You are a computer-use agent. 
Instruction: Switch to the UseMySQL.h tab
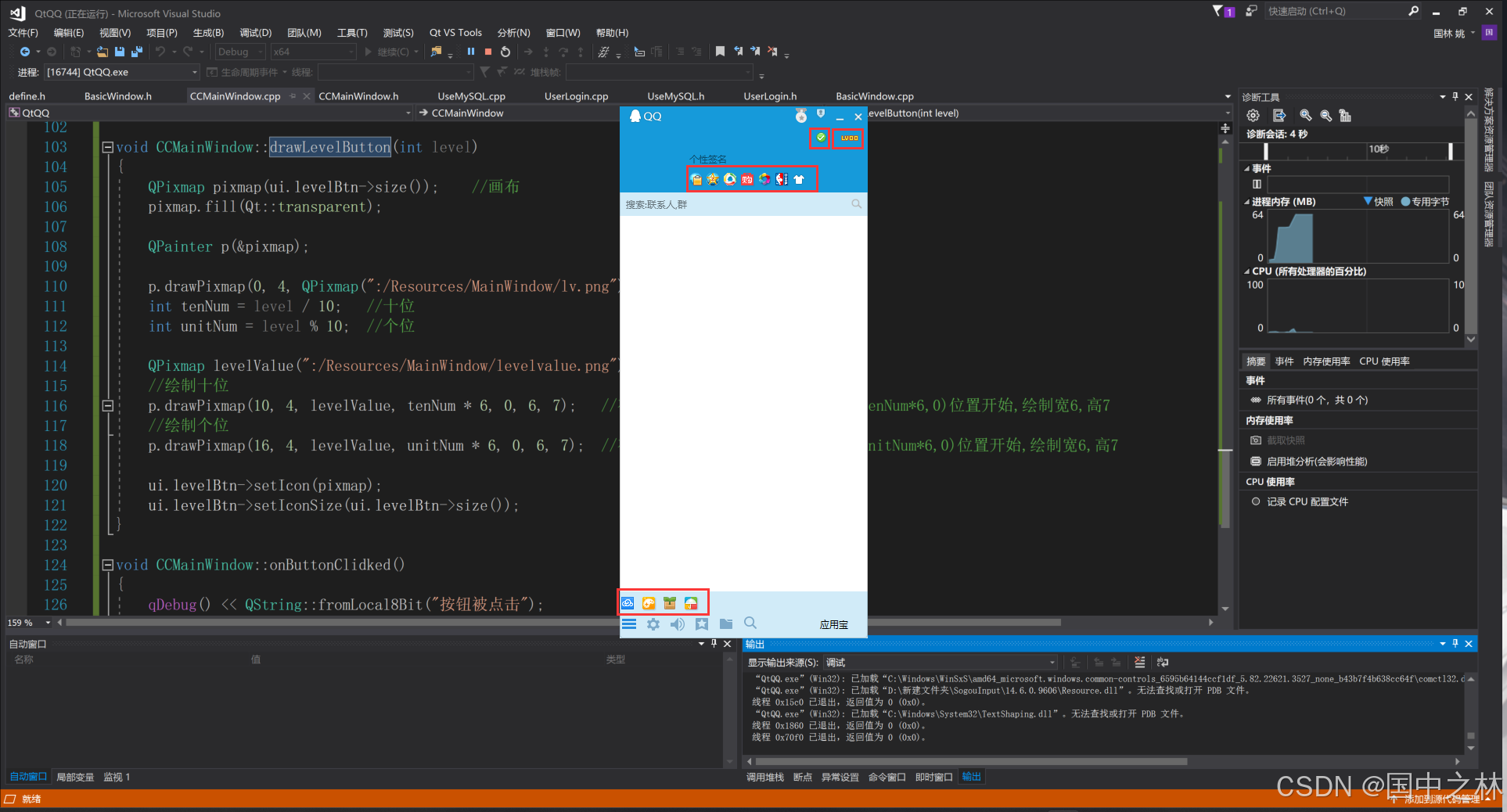[x=676, y=96]
